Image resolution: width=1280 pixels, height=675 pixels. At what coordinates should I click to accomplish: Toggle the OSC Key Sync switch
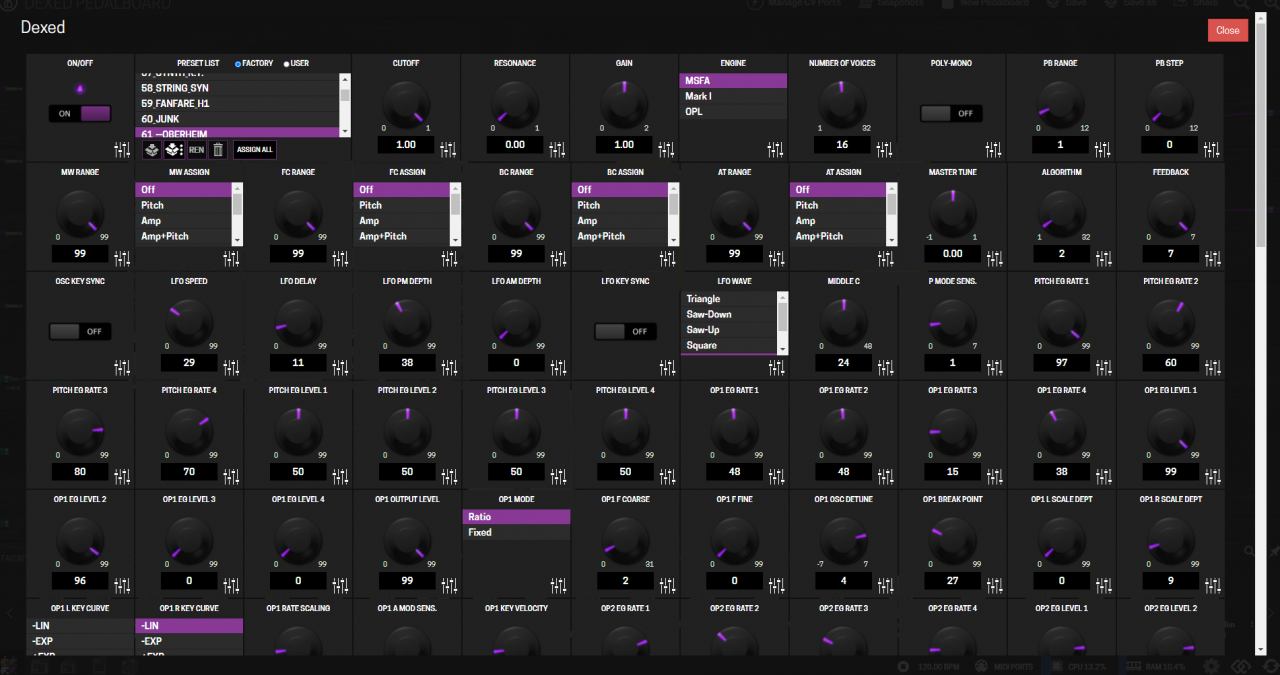(x=80, y=331)
